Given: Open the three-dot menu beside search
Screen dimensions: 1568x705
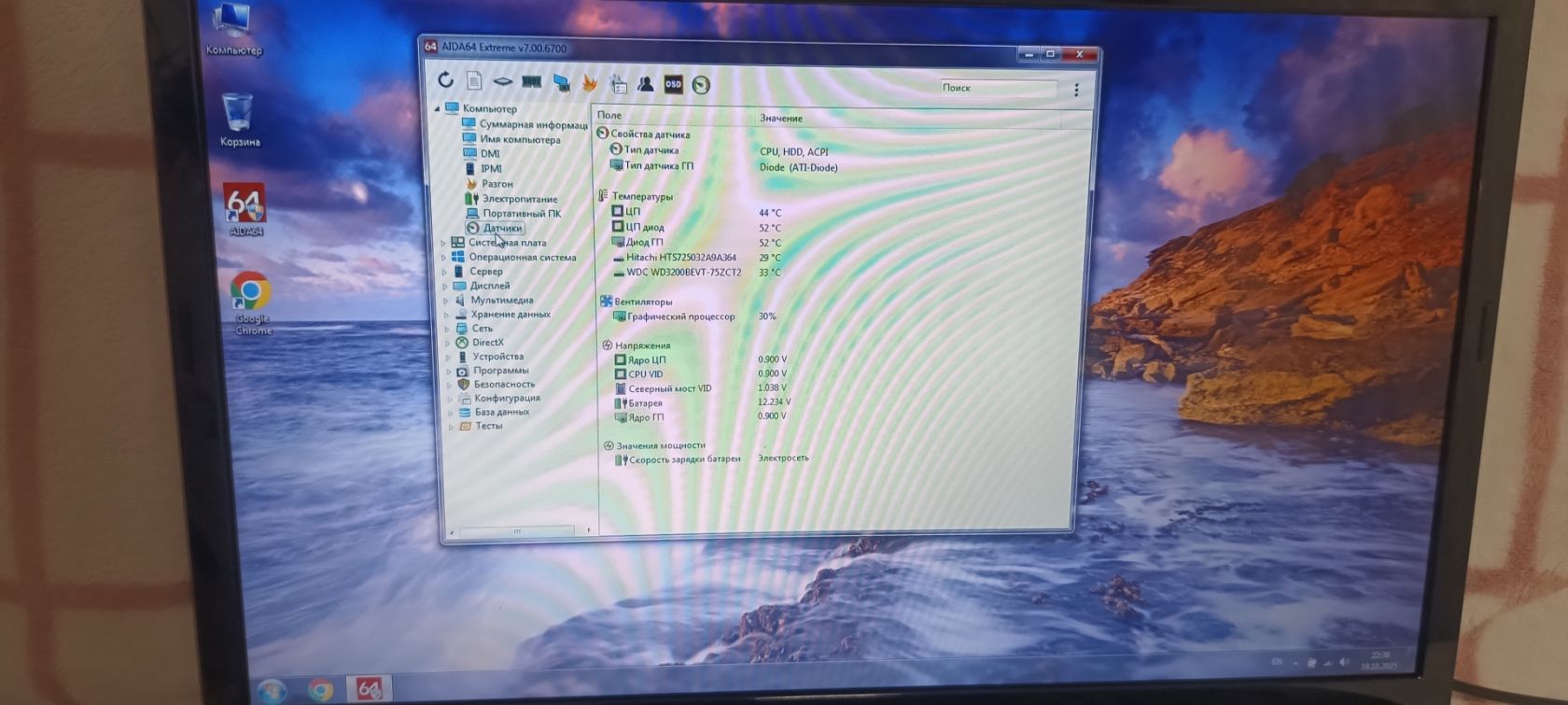Looking at the screenshot, I should [x=1076, y=90].
